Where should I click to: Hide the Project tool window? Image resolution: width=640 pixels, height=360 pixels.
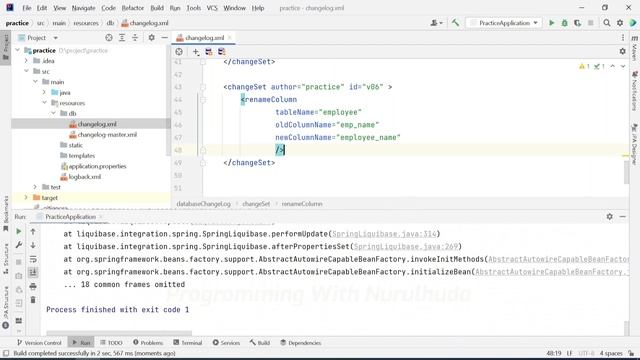(164, 38)
